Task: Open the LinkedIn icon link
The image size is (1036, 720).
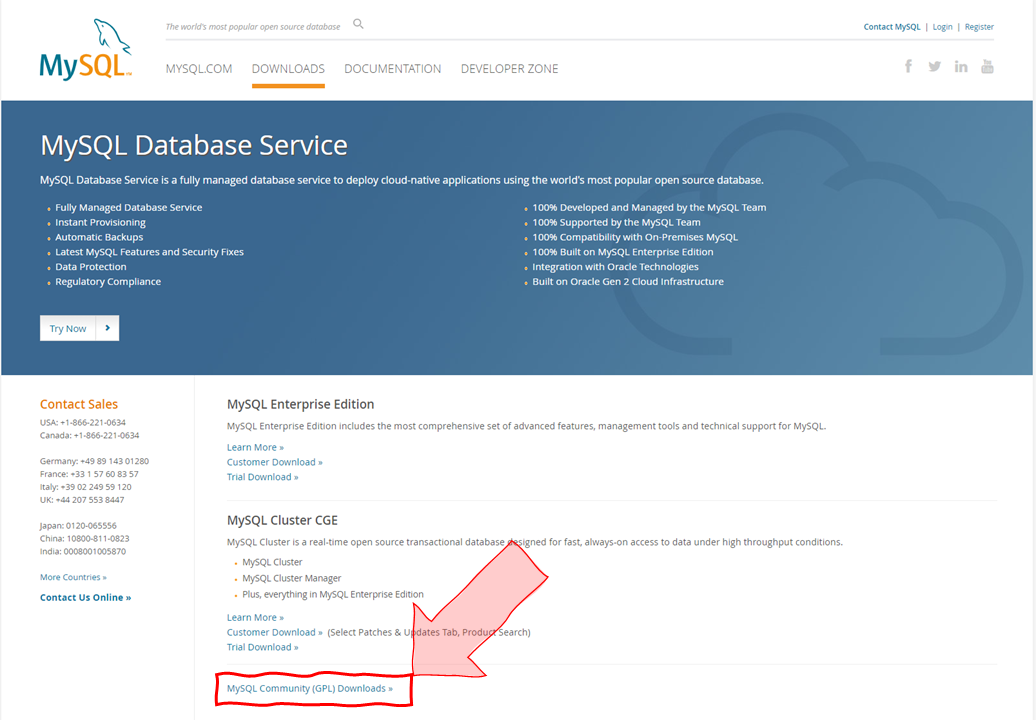Action: point(961,66)
